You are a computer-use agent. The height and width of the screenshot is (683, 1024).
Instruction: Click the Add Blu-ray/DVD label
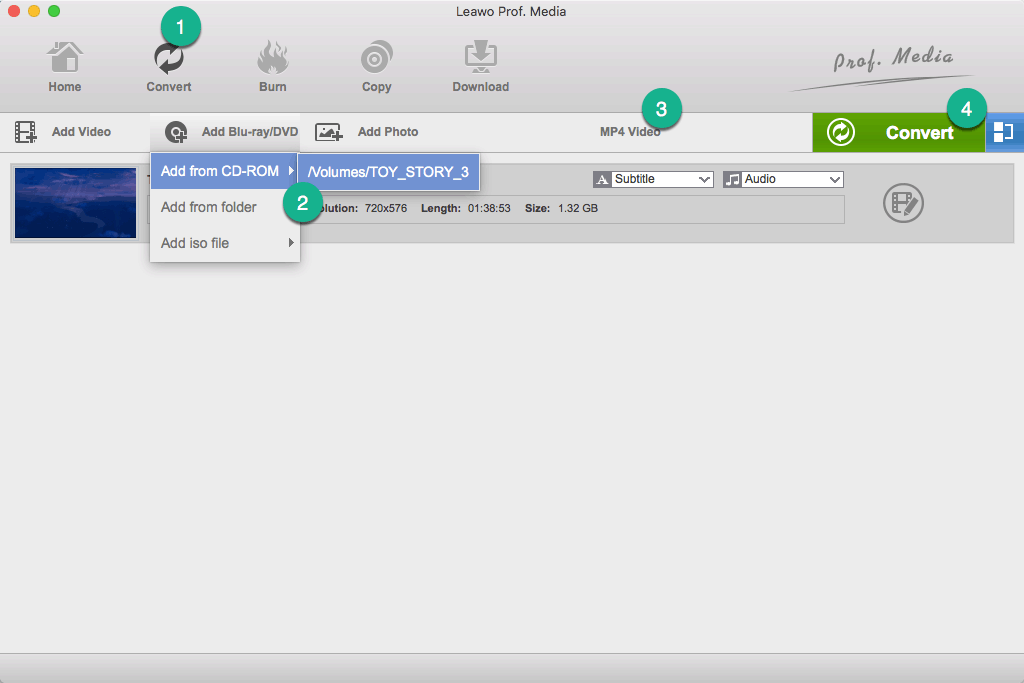coord(249,132)
